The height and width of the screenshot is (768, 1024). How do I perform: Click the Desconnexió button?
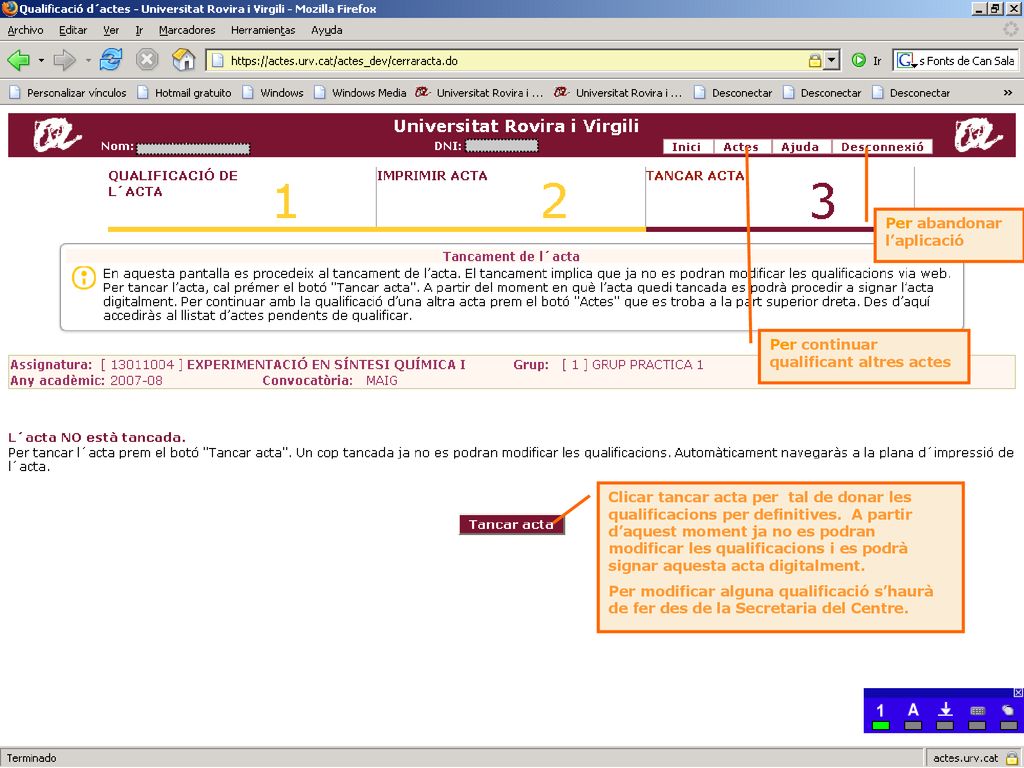pyautogui.click(x=882, y=147)
